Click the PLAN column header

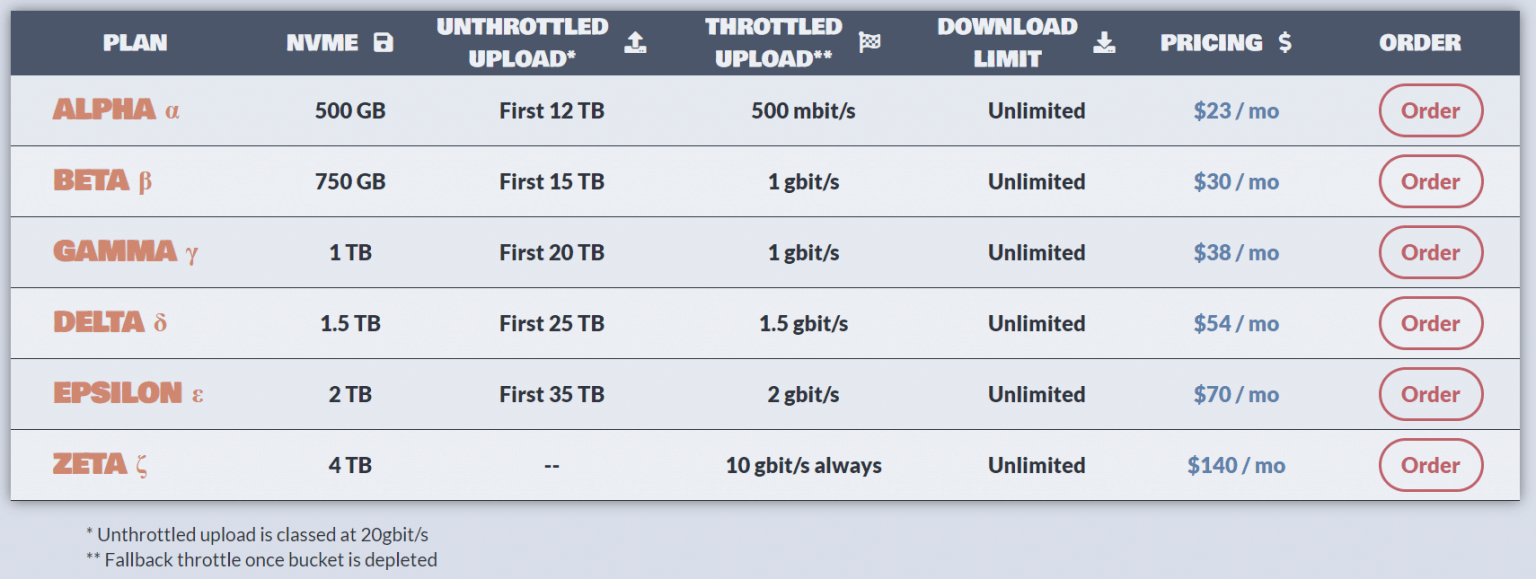pos(135,42)
